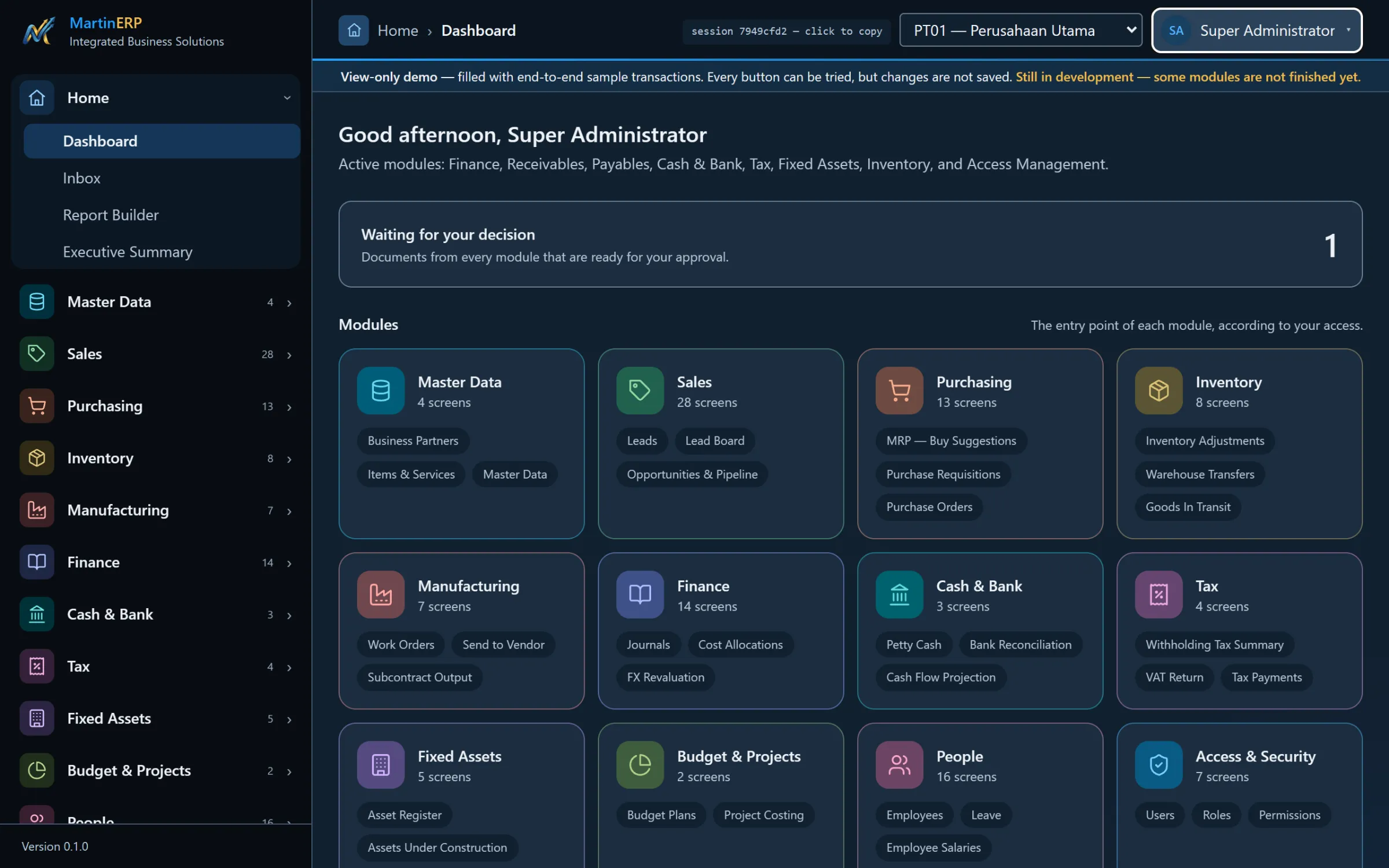Image resolution: width=1389 pixels, height=868 pixels.
Task: Click the Finance book icon in sidebar
Action: (x=37, y=562)
